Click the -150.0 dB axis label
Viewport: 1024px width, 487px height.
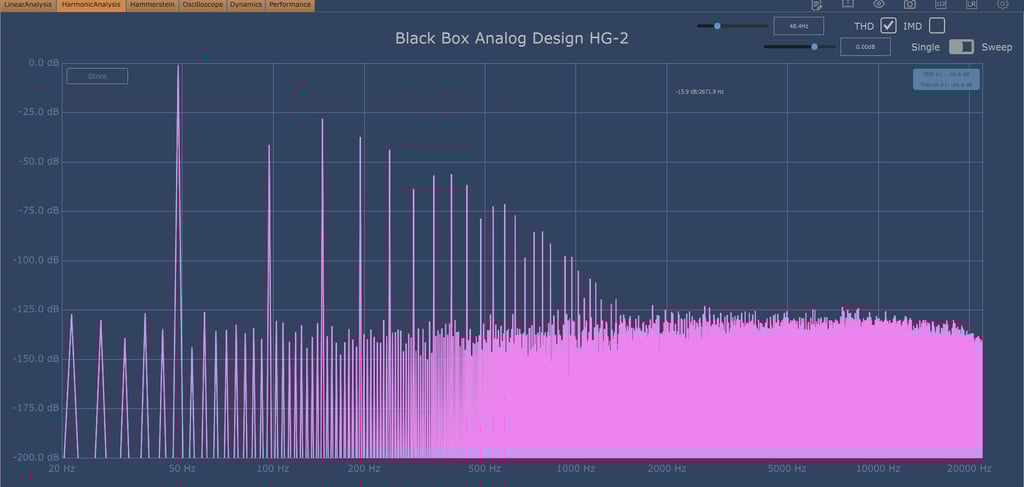(x=37, y=359)
